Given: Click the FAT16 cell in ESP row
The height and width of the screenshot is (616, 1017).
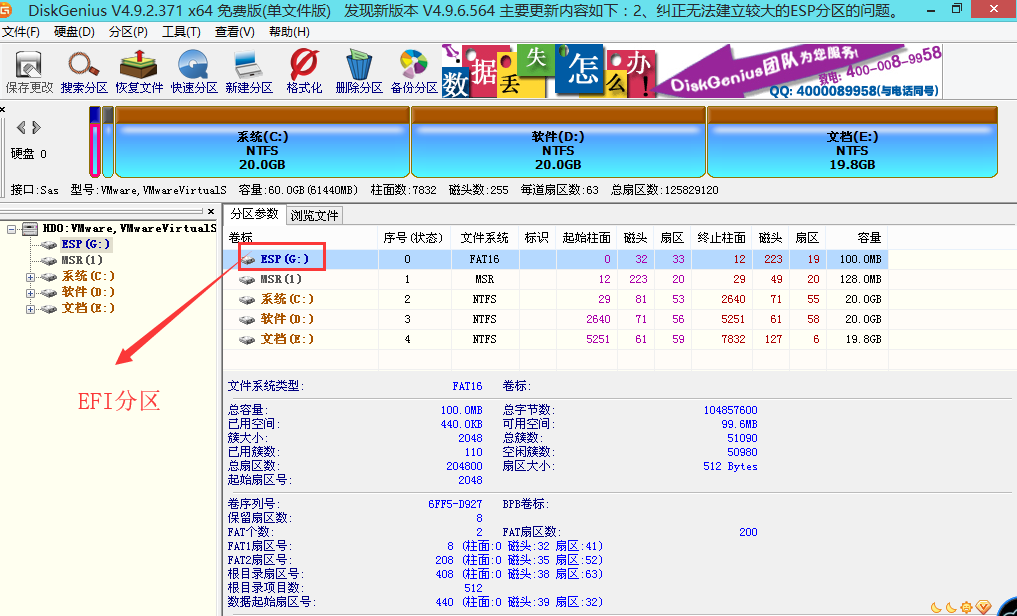Looking at the screenshot, I should click(485, 259).
